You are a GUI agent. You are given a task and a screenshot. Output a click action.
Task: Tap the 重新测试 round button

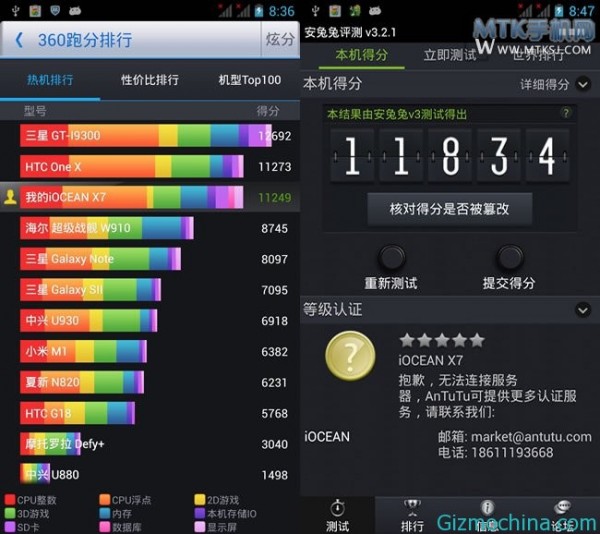click(391, 257)
